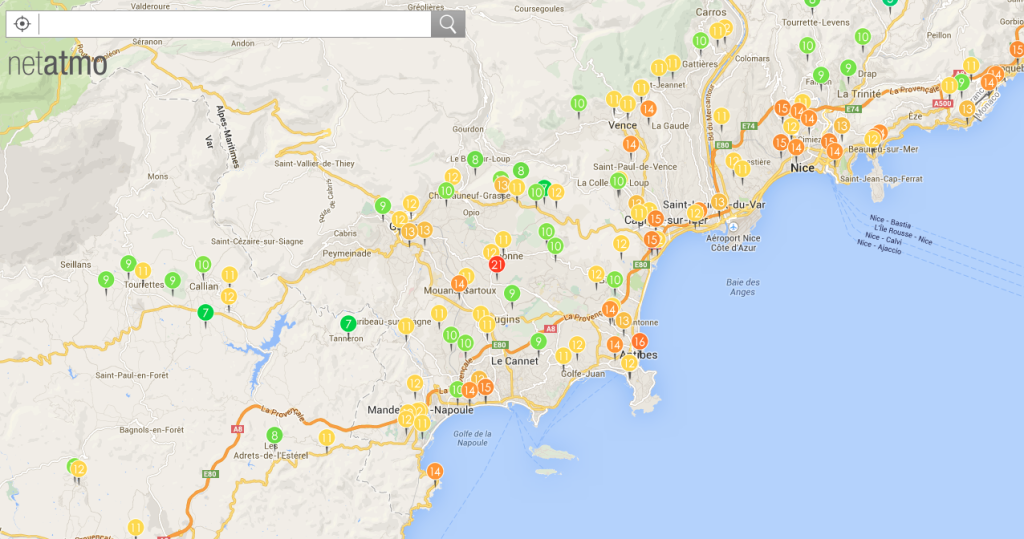The width and height of the screenshot is (1024, 539).
Task: Select green 9 marker above Le Cannet
Action: point(539,342)
